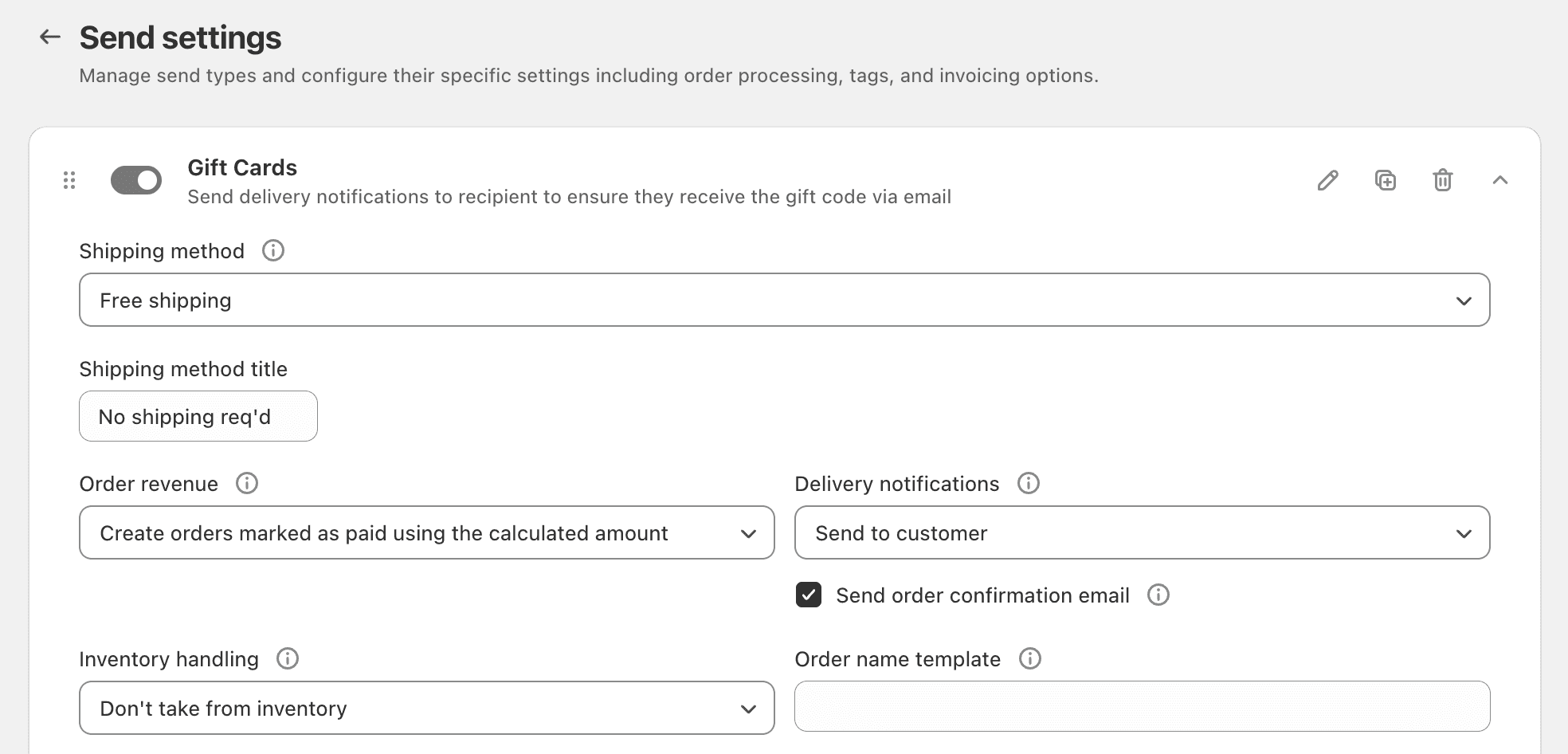Show info for Order revenue

tap(247, 484)
